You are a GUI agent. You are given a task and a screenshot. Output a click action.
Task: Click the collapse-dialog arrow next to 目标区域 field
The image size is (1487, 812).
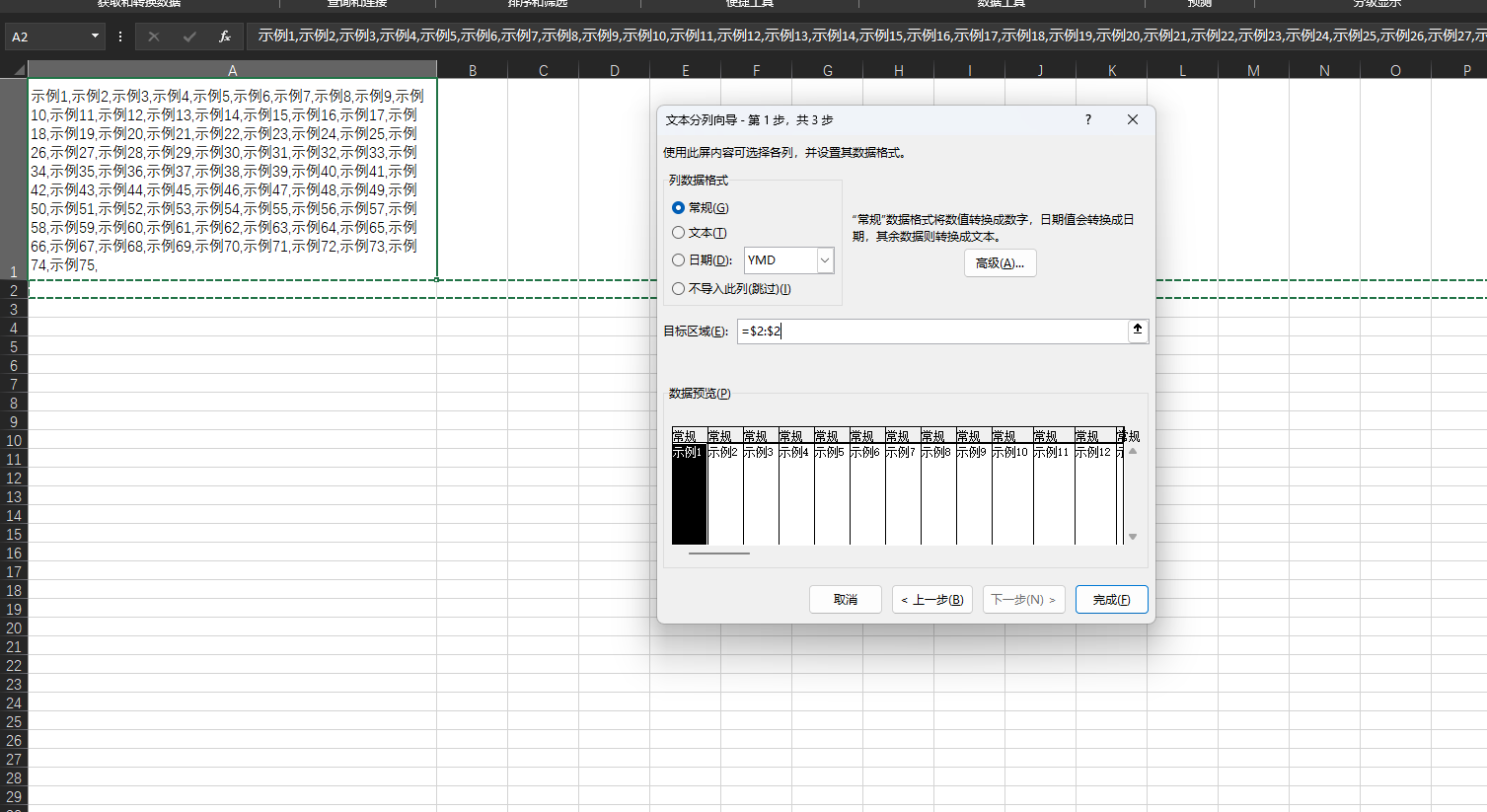click(1137, 331)
